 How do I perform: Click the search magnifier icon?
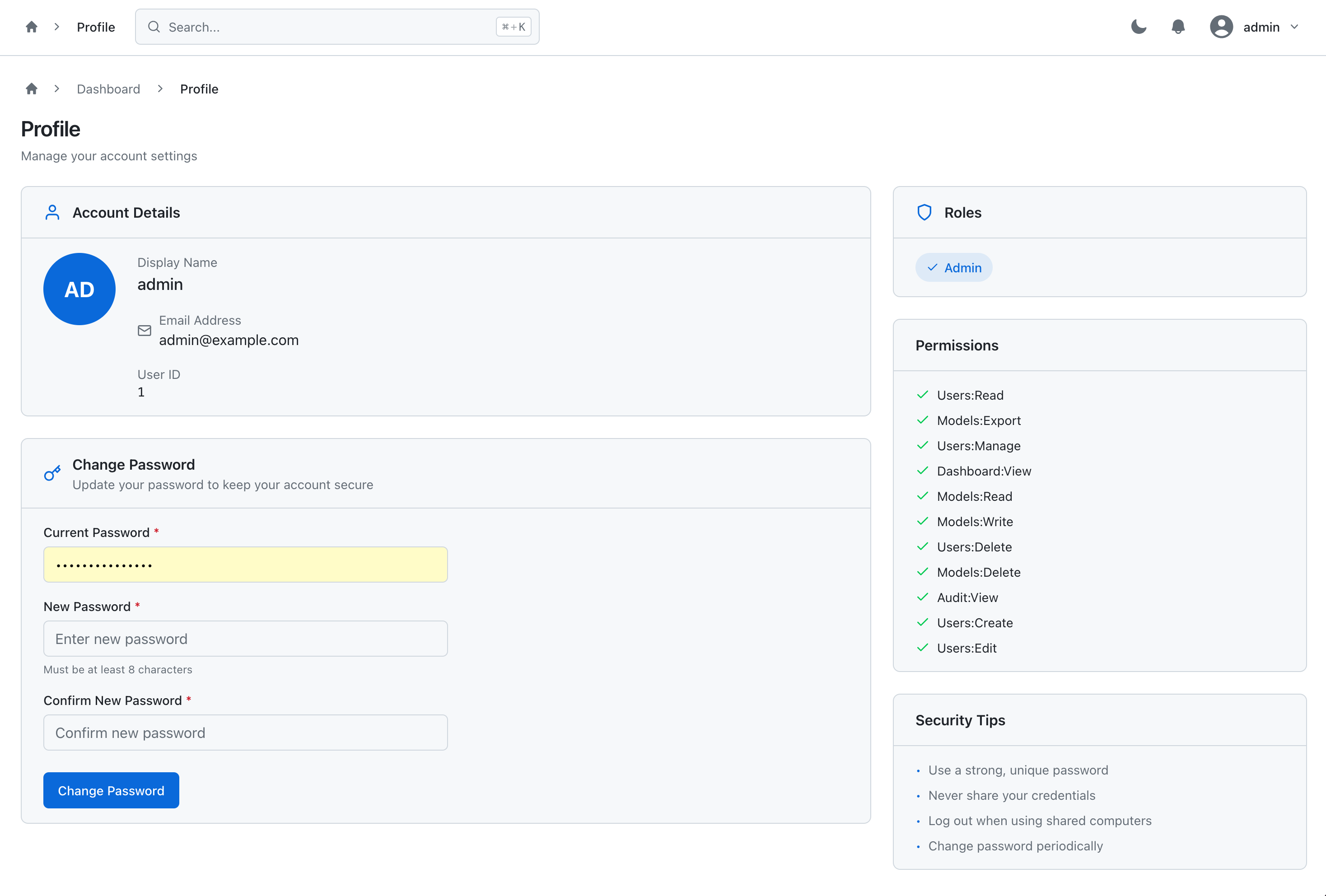(x=154, y=27)
